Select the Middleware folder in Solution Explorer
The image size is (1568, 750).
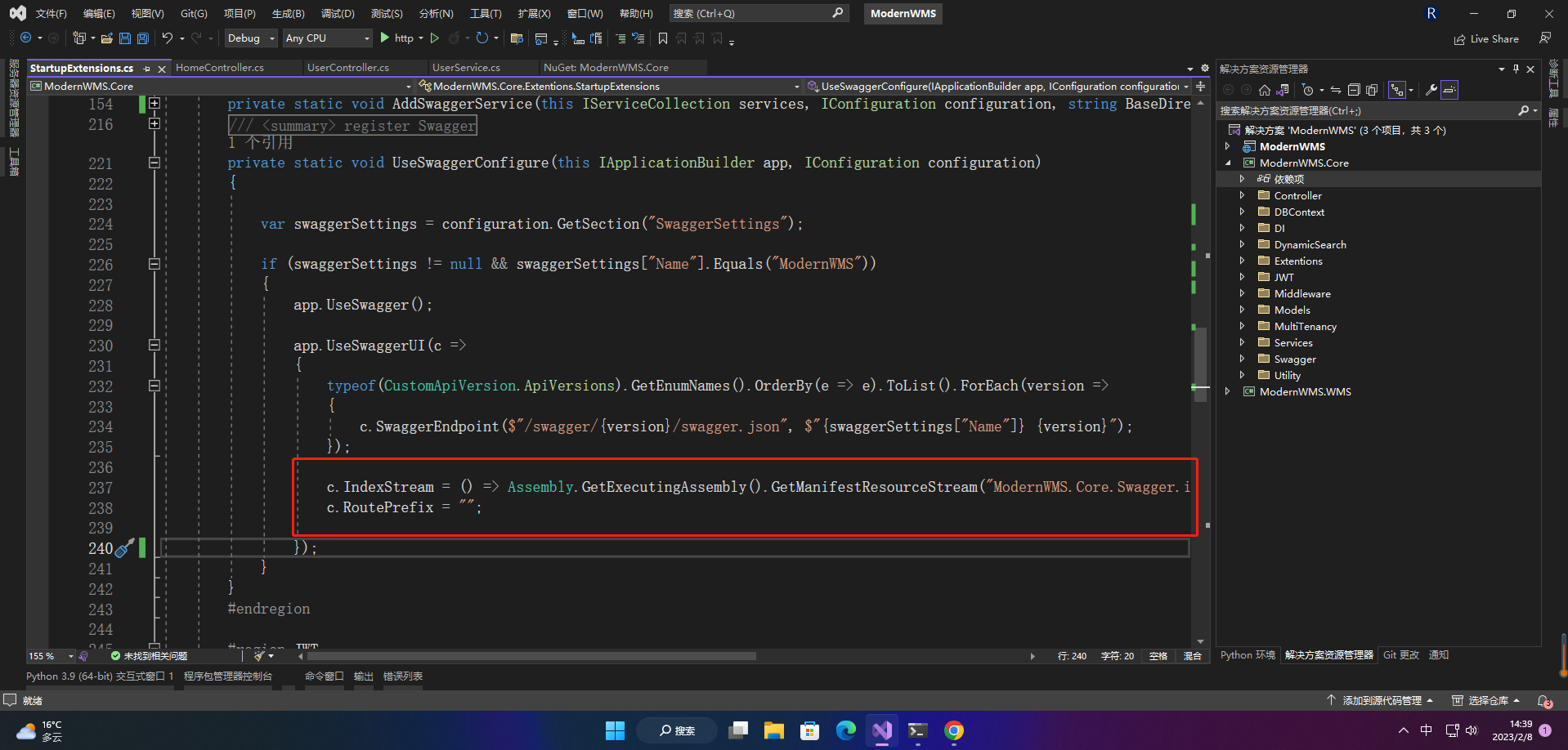[x=1302, y=293]
